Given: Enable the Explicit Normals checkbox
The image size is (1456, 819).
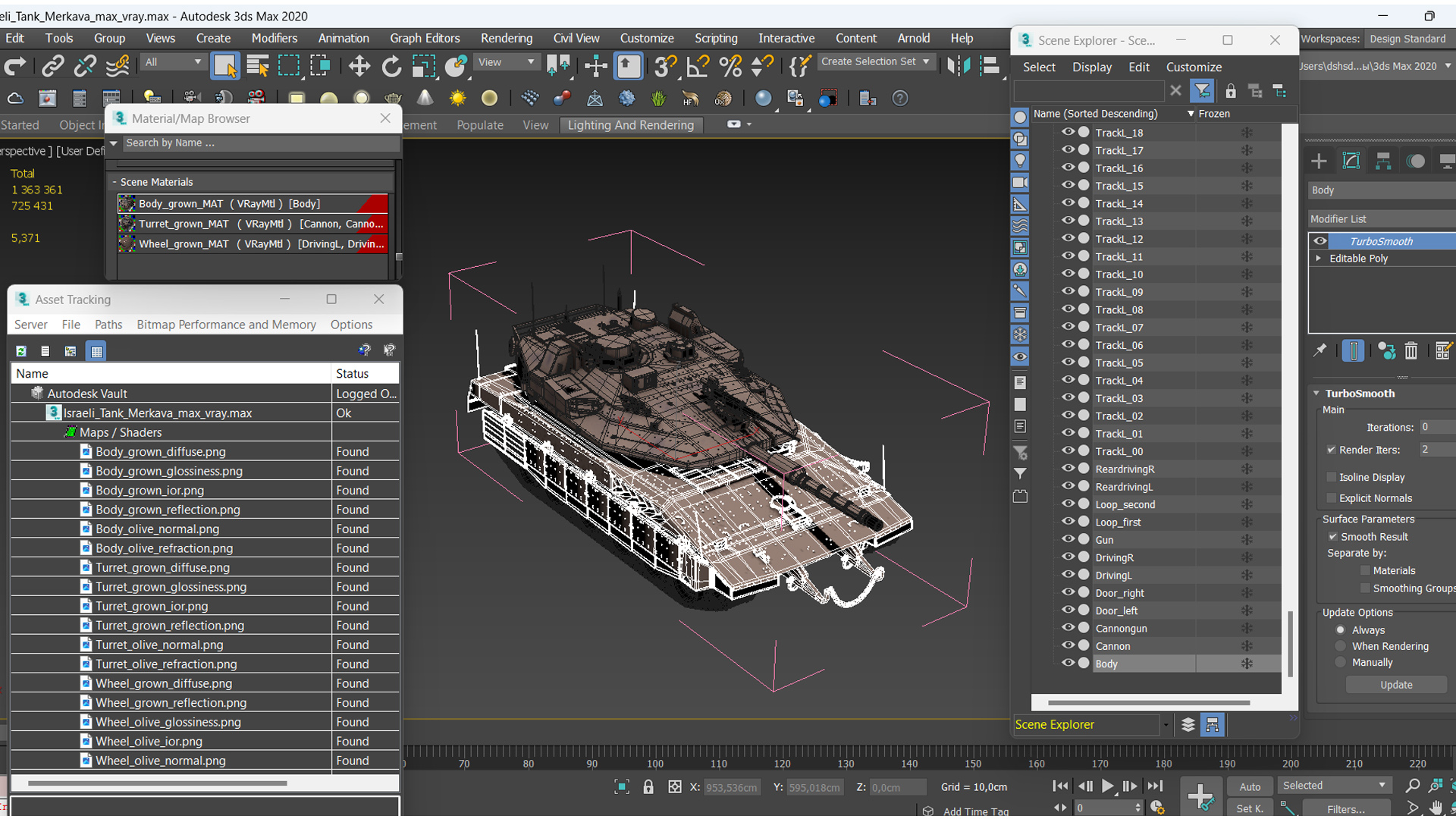Looking at the screenshot, I should click(1332, 498).
